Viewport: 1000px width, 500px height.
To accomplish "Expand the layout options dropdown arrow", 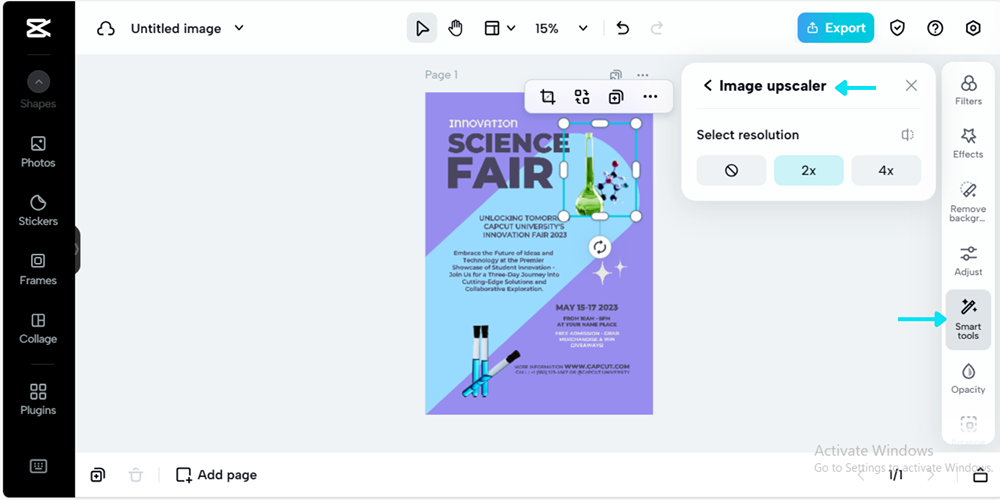I will point(511,29).
